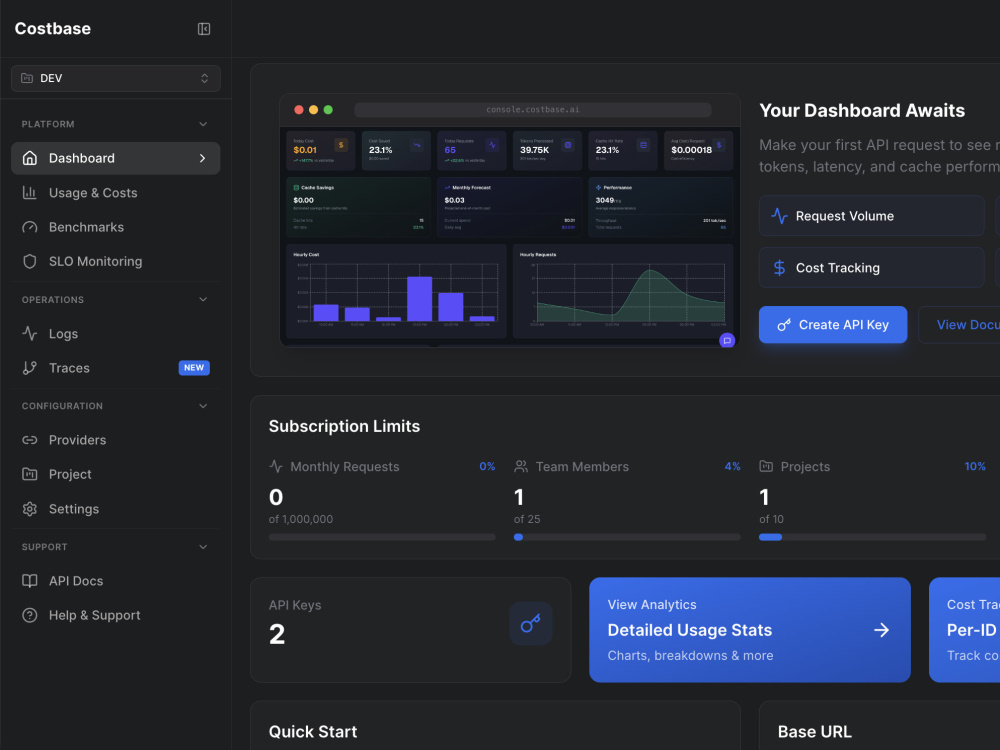Open the Logs page

(x=115, y=334)
